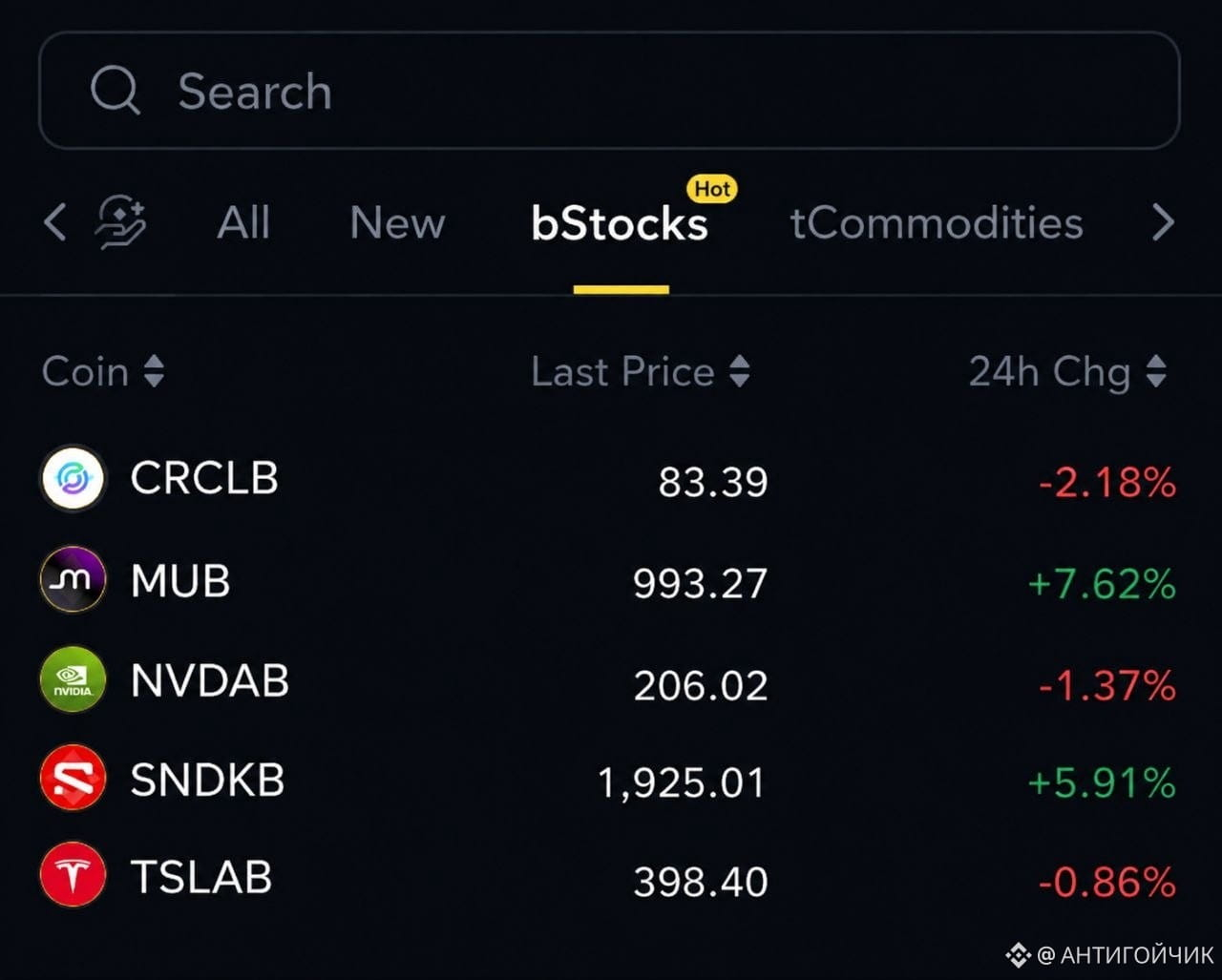
Task: Toggle sorting by 24h Chg
Action: (1067, 371)
